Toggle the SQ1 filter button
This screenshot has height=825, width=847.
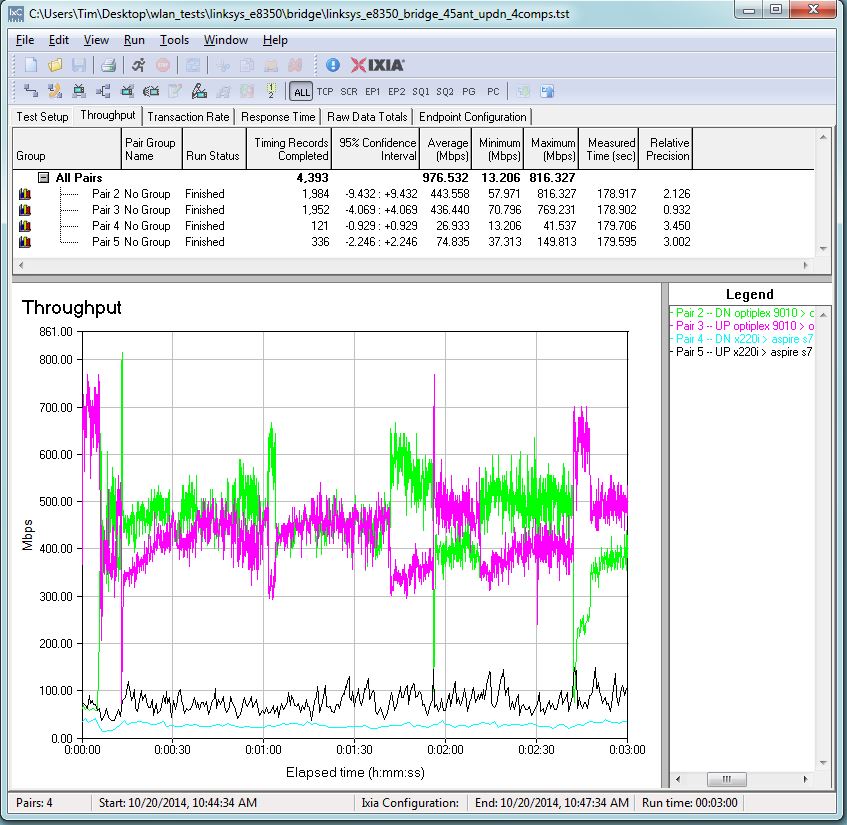click(421, 92)
